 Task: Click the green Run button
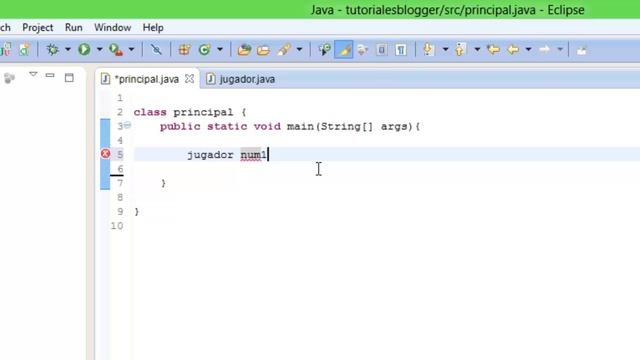pyautogui.click(x=84, y=50)
